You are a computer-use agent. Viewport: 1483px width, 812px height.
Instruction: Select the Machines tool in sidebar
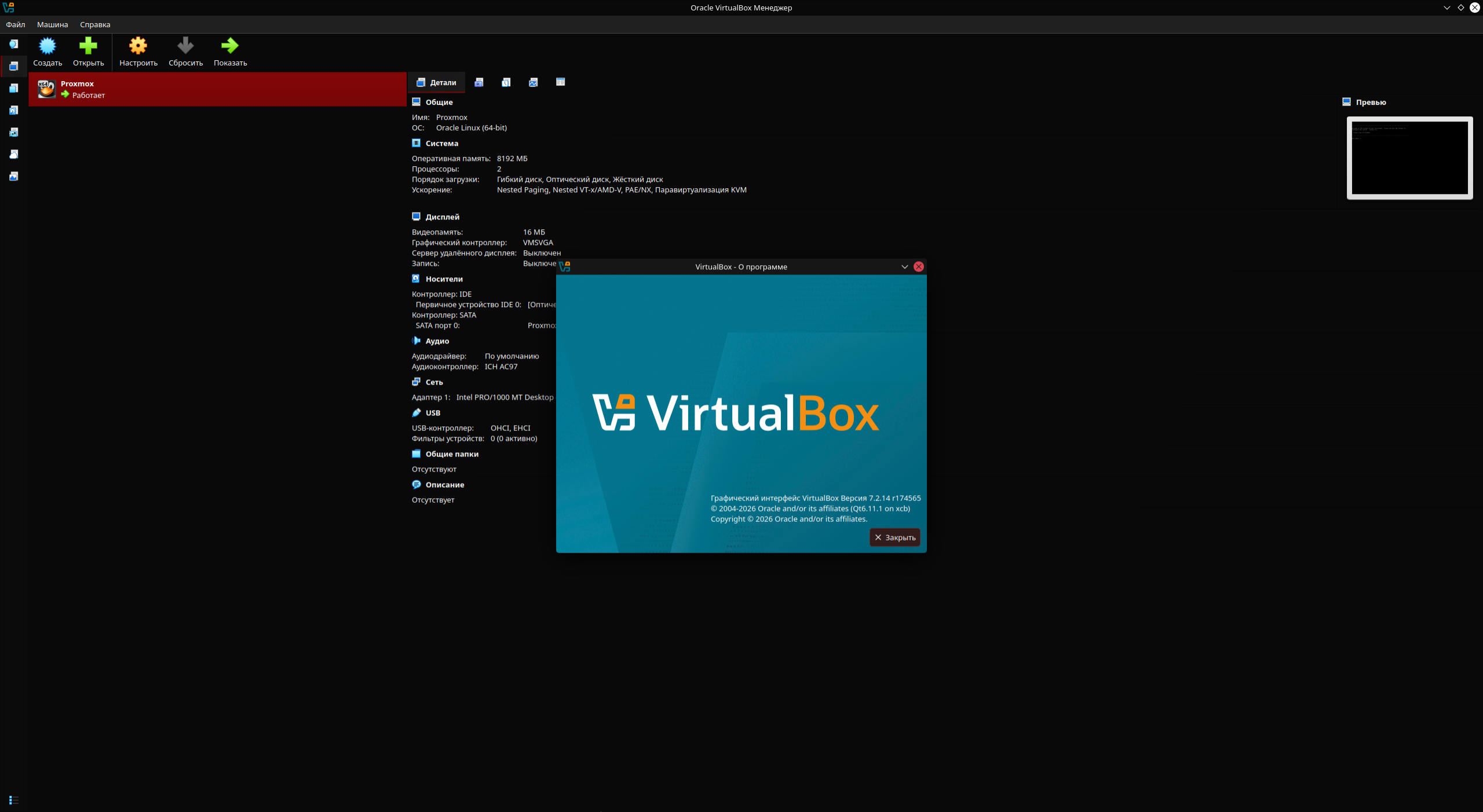pos(14,66)
